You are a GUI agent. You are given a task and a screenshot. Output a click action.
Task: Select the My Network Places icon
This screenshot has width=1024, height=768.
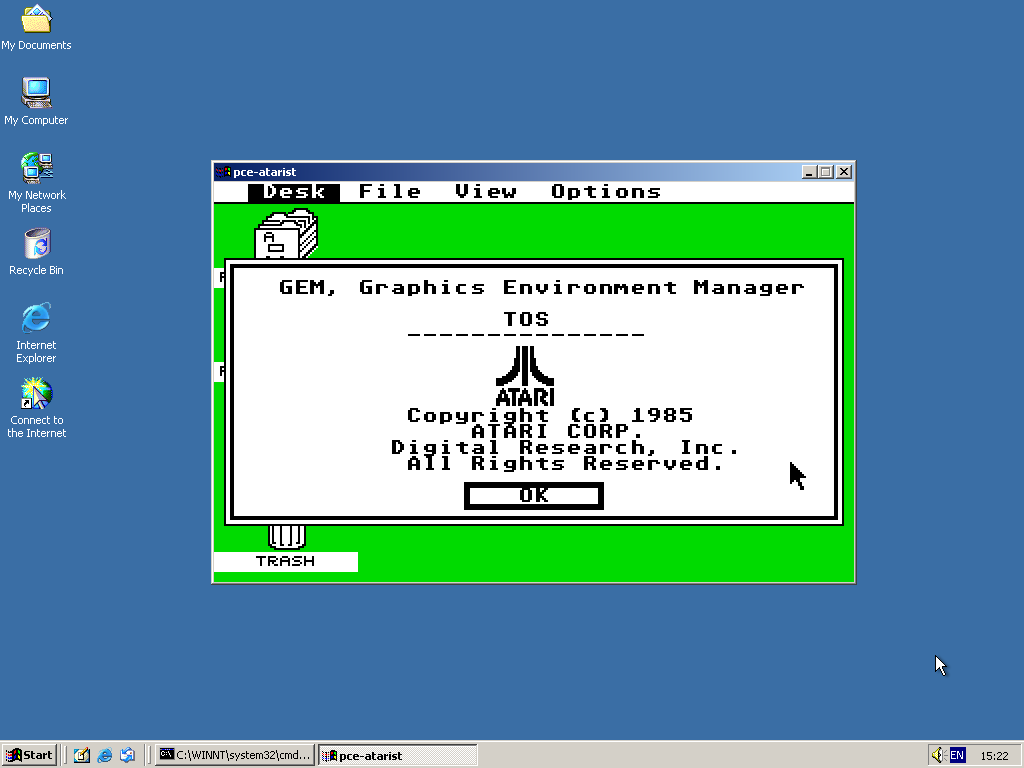37,183
